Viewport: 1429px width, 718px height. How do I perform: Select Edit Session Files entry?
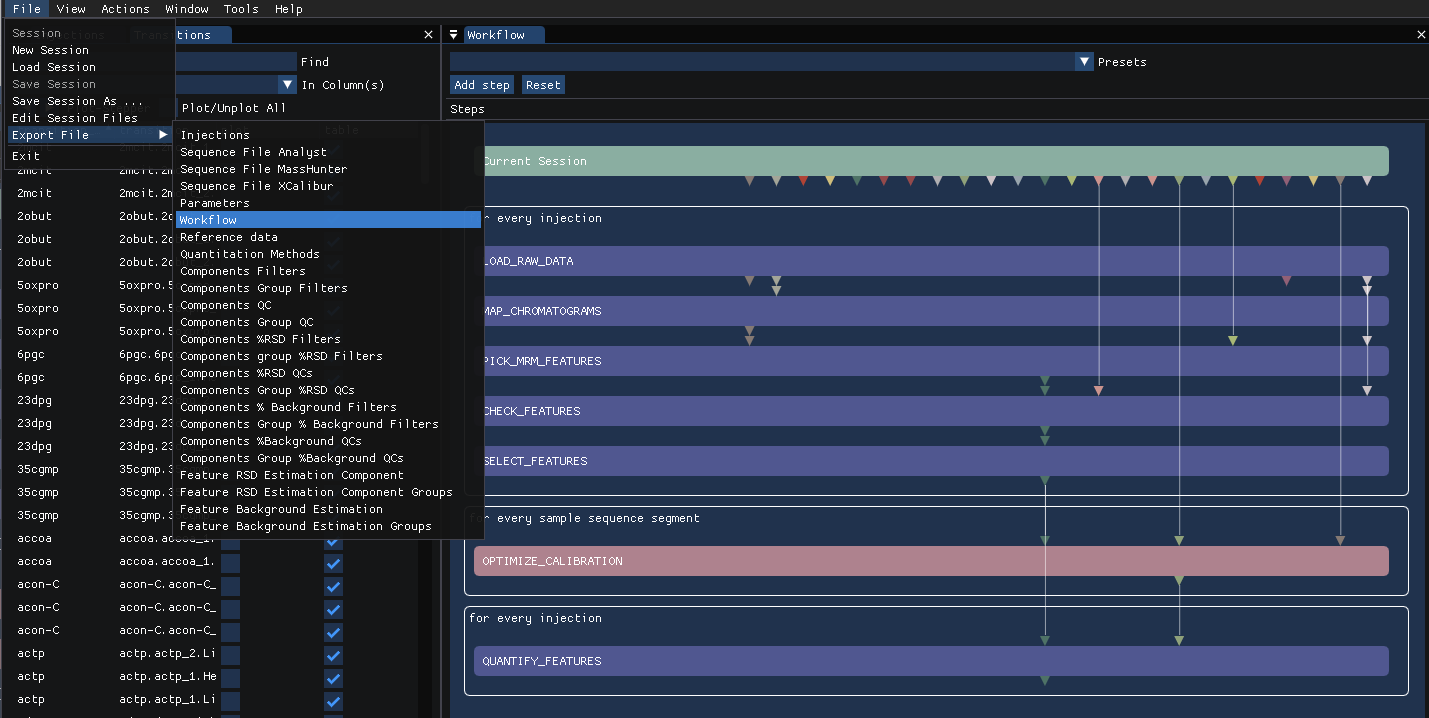point(90,118)
